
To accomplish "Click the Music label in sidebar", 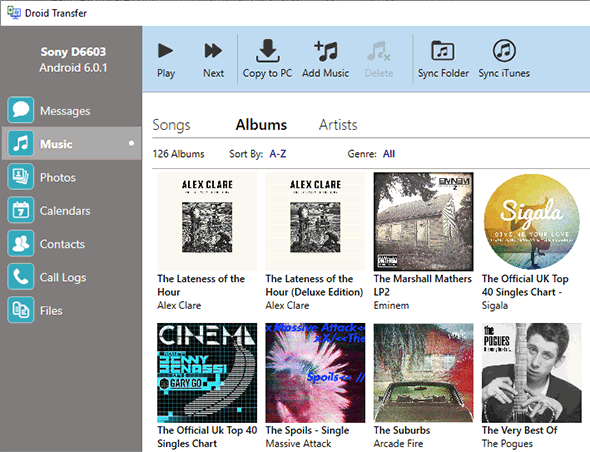I will tap(56, 144).
